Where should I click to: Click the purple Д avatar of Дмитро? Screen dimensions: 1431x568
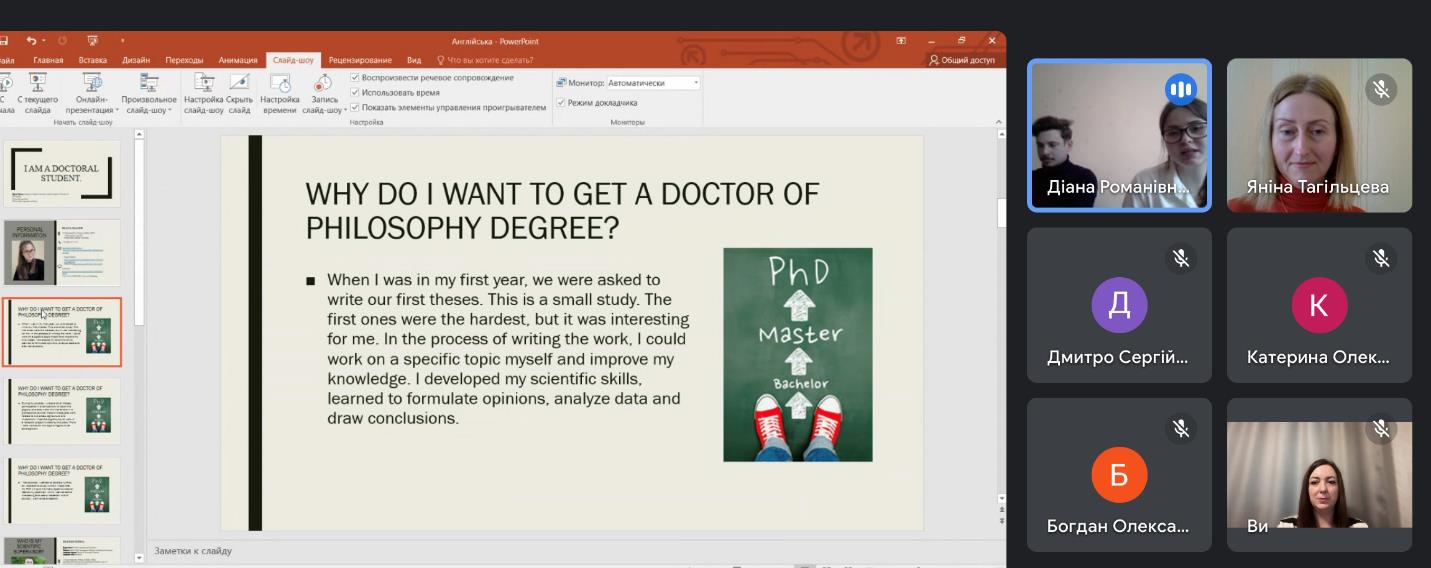pos(1119,305)
